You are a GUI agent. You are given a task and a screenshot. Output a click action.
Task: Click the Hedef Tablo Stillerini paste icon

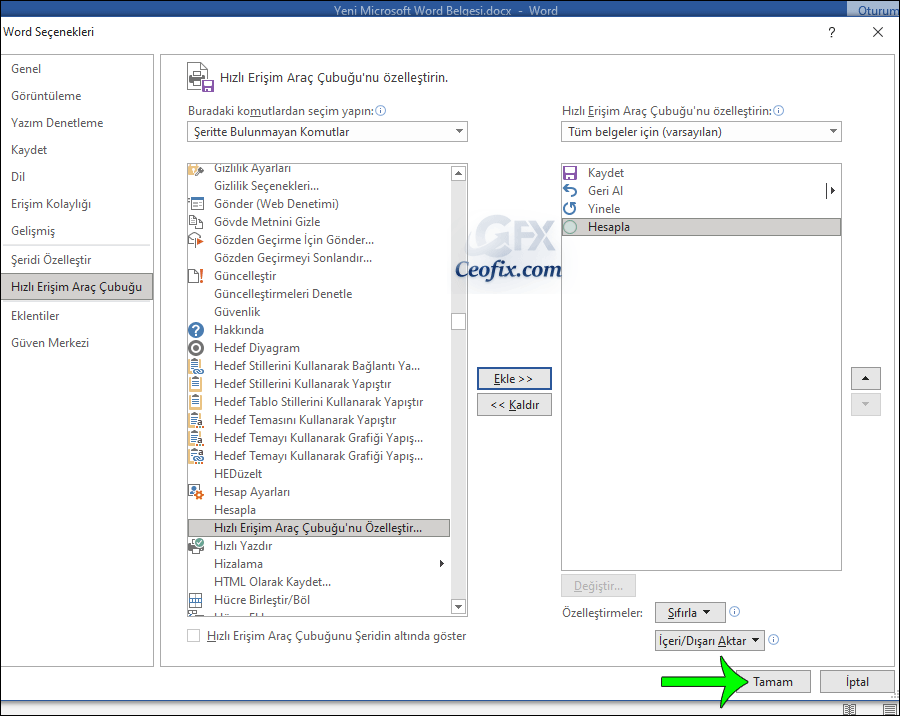(196, 402)
